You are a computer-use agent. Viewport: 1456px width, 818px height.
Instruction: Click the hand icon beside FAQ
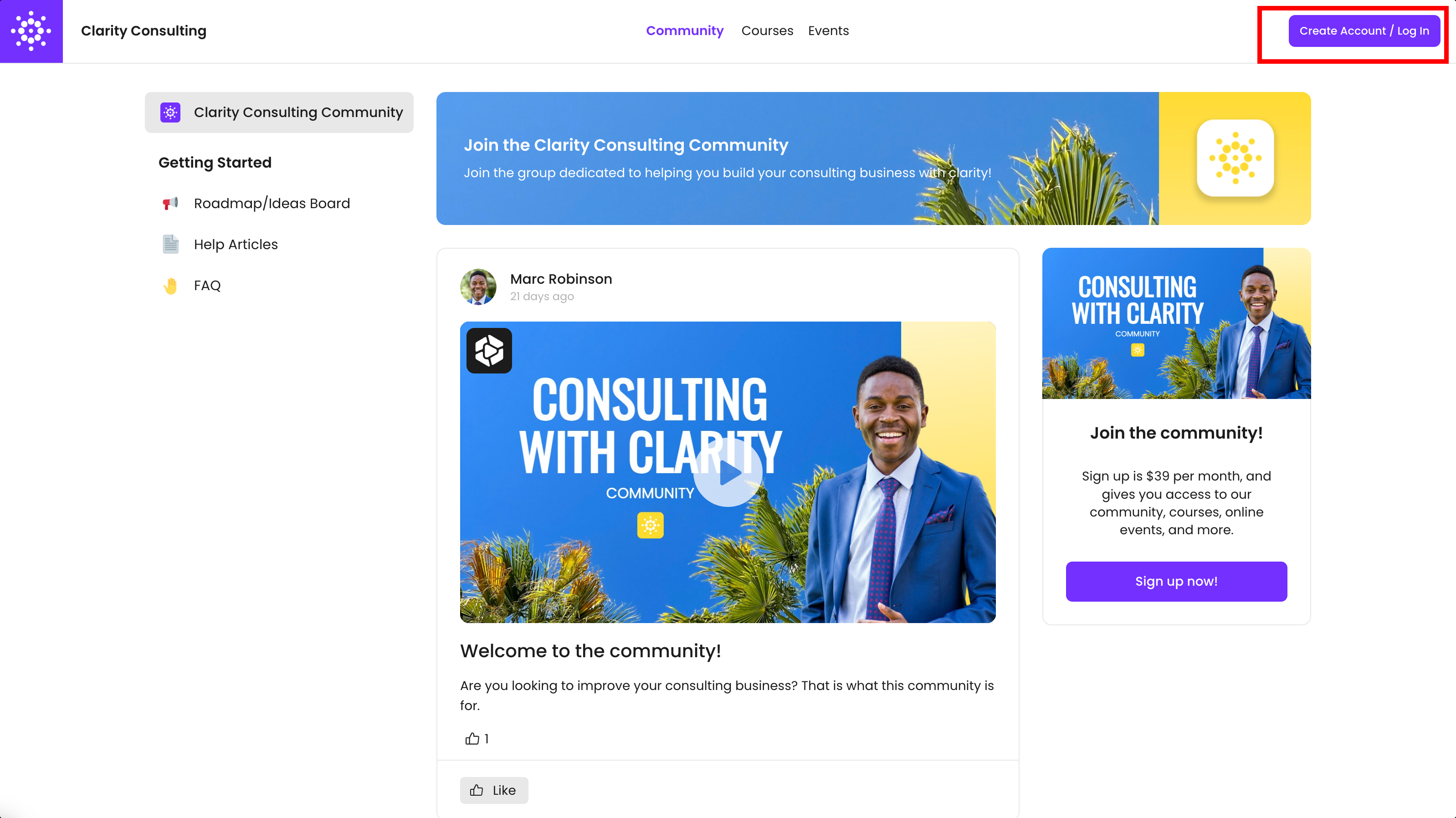(x=170, y=286)
